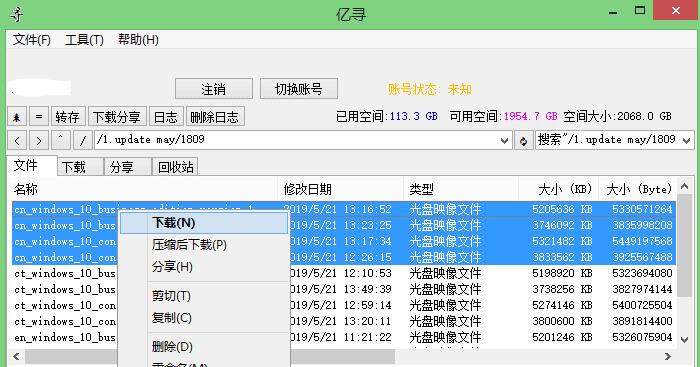
Task: Sort by the 修改日期 column header
Action: 341,189
